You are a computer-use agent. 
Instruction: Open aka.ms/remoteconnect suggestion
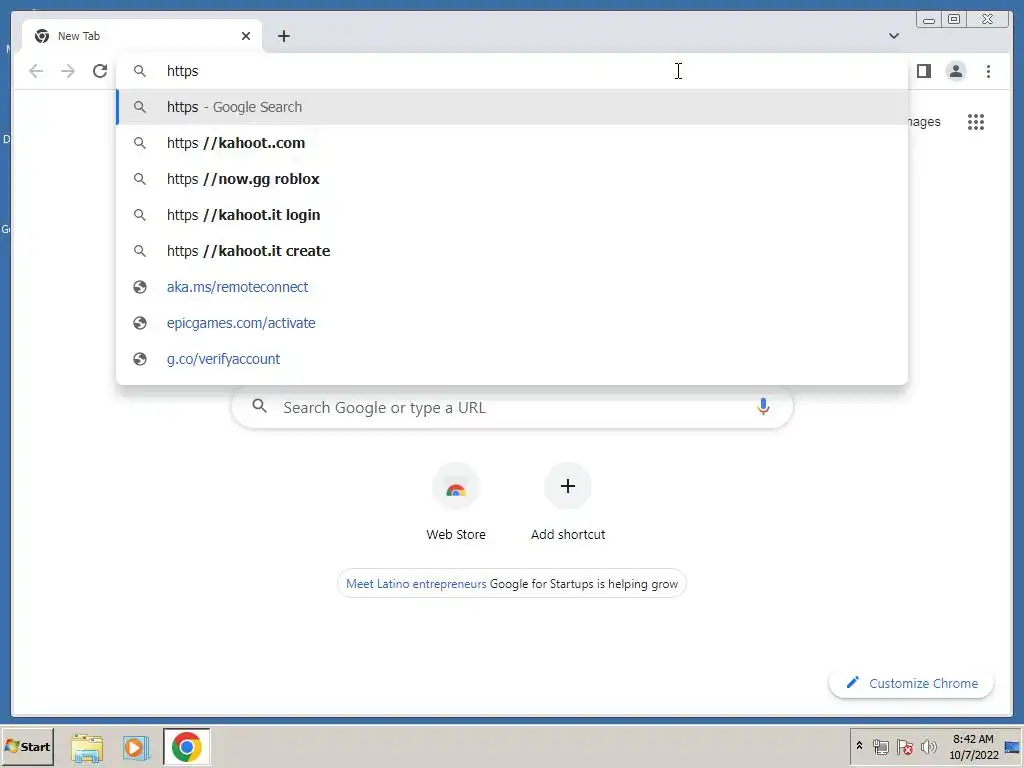[x=512, y=287]
